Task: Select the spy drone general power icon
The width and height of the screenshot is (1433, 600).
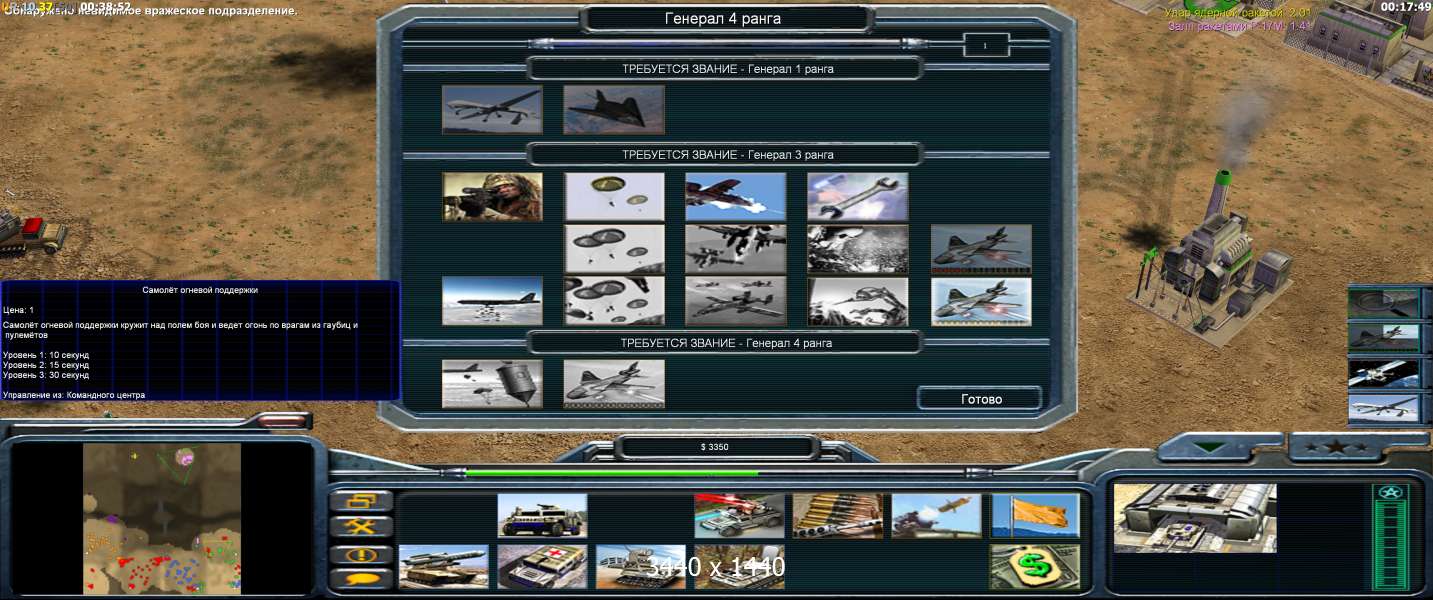Action: click(492, 109)
